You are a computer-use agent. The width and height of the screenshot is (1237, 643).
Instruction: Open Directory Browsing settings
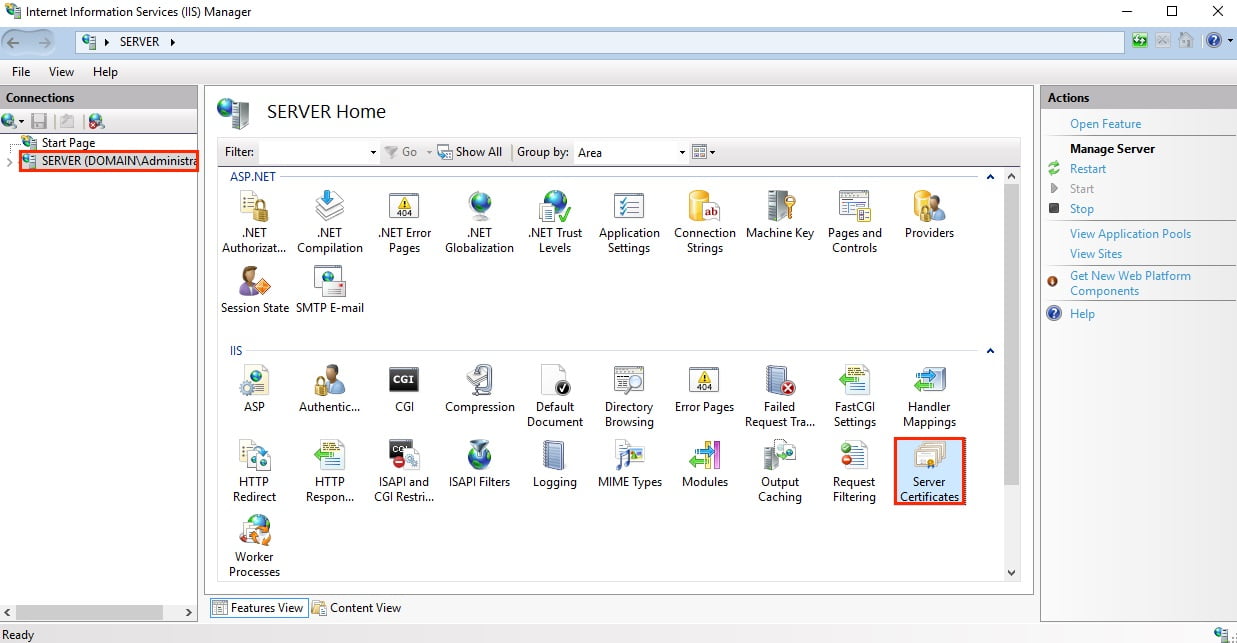coord(628,393)
